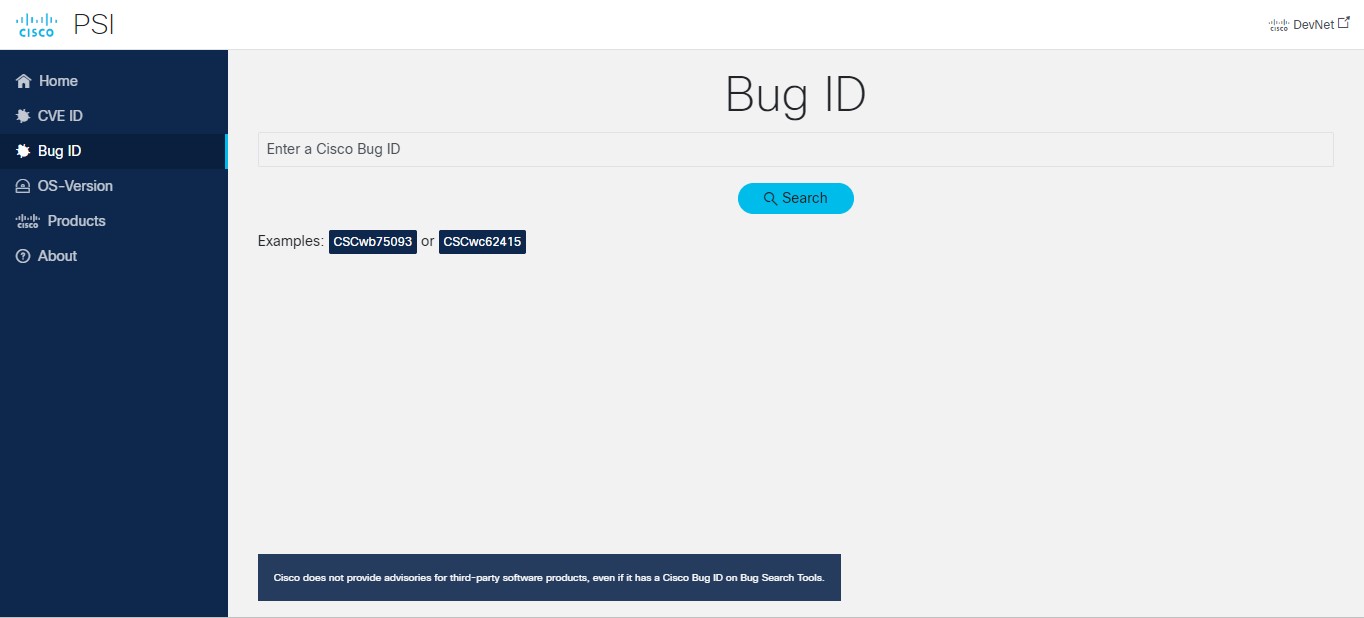Open the OS-Version sidebar page
The height and width of the screenshot is (618, 1364).
(113, 186)
